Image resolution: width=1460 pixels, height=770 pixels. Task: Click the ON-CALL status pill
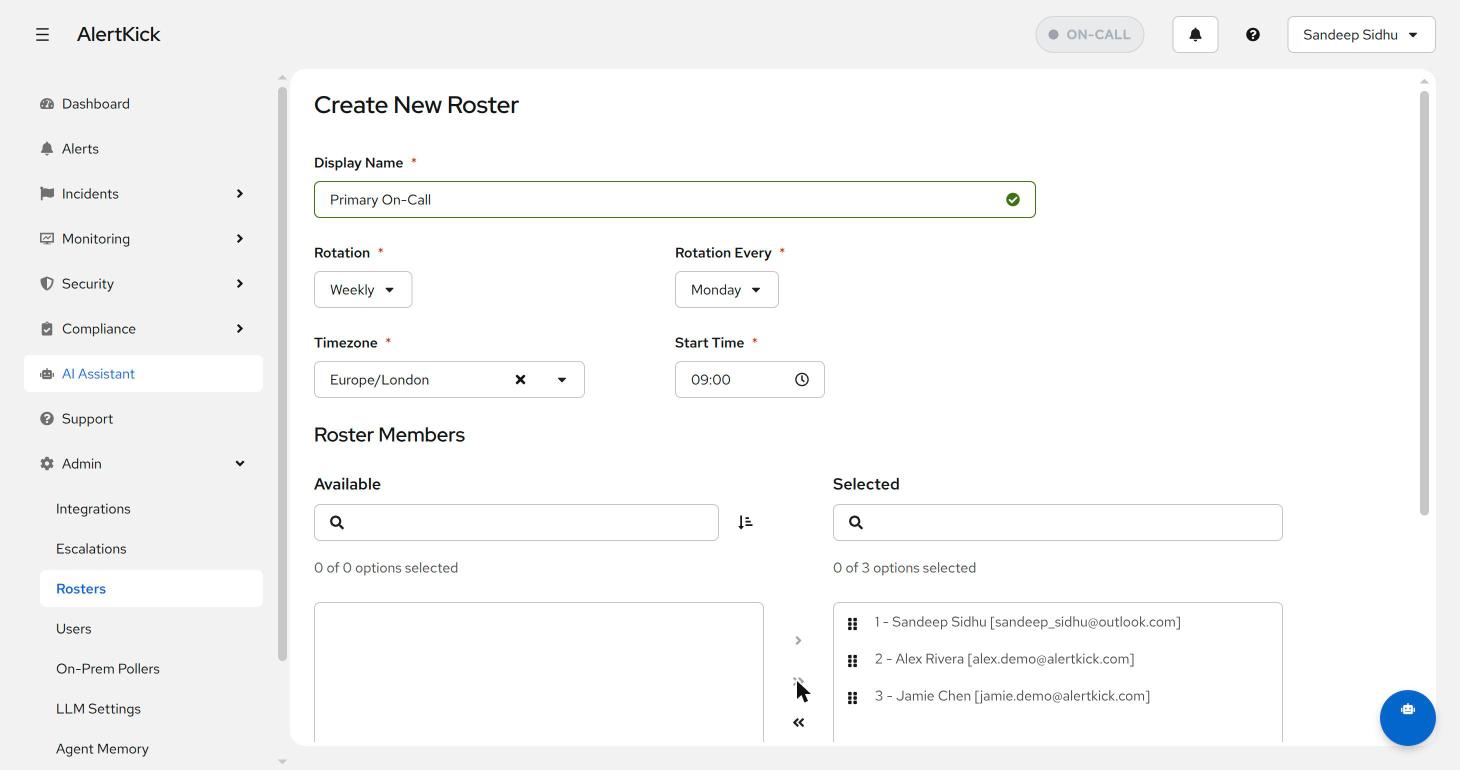[1089, 34]
